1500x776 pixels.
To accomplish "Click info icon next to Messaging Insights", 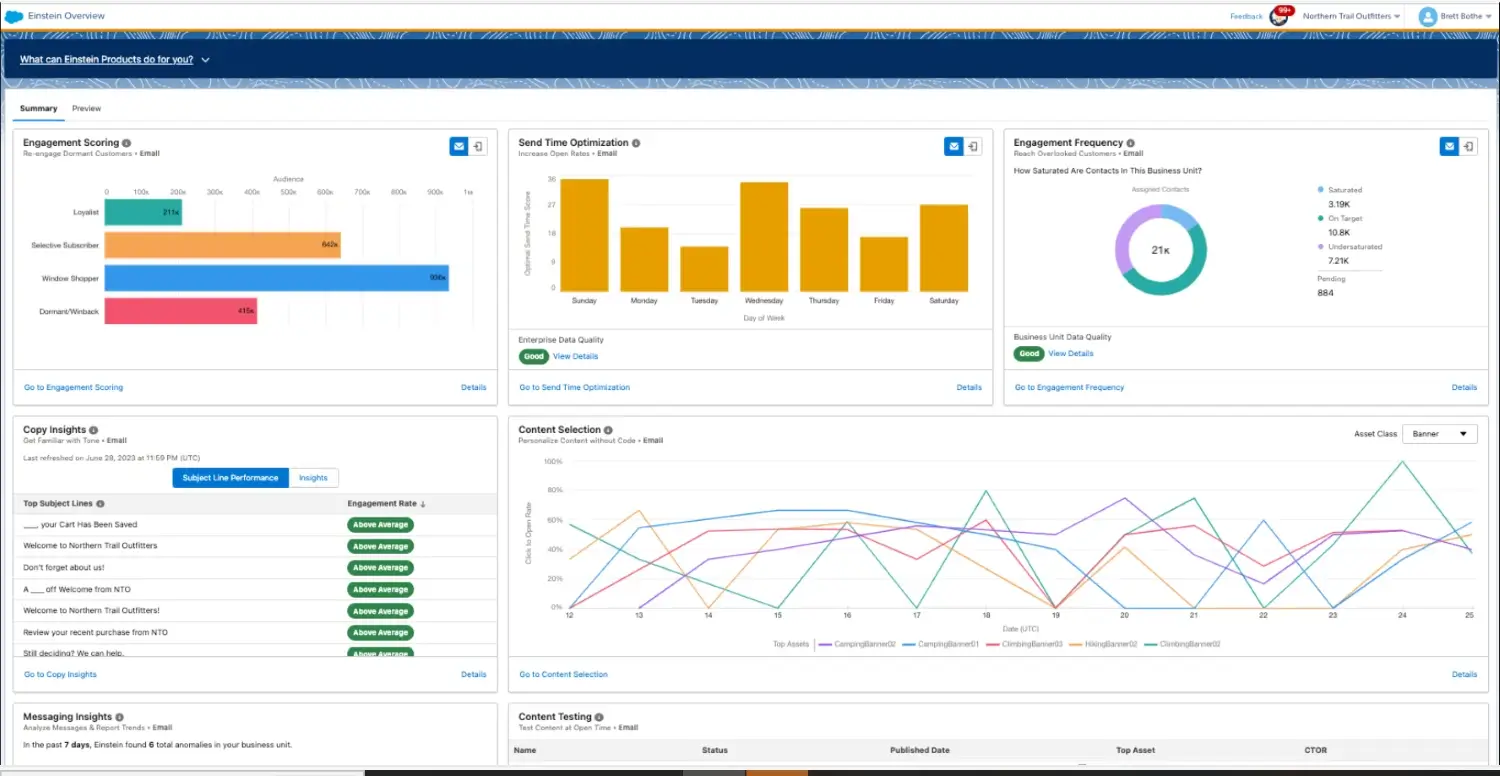I will tap(120, 717).
